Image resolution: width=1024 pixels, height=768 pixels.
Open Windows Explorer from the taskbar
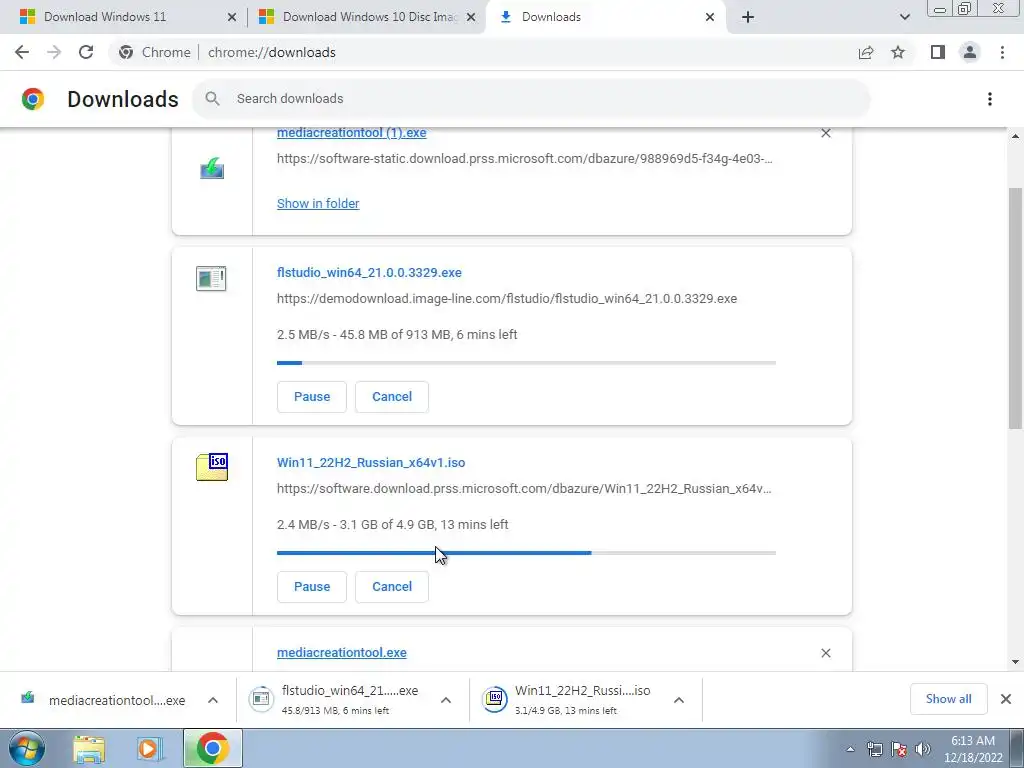[89, 748]
